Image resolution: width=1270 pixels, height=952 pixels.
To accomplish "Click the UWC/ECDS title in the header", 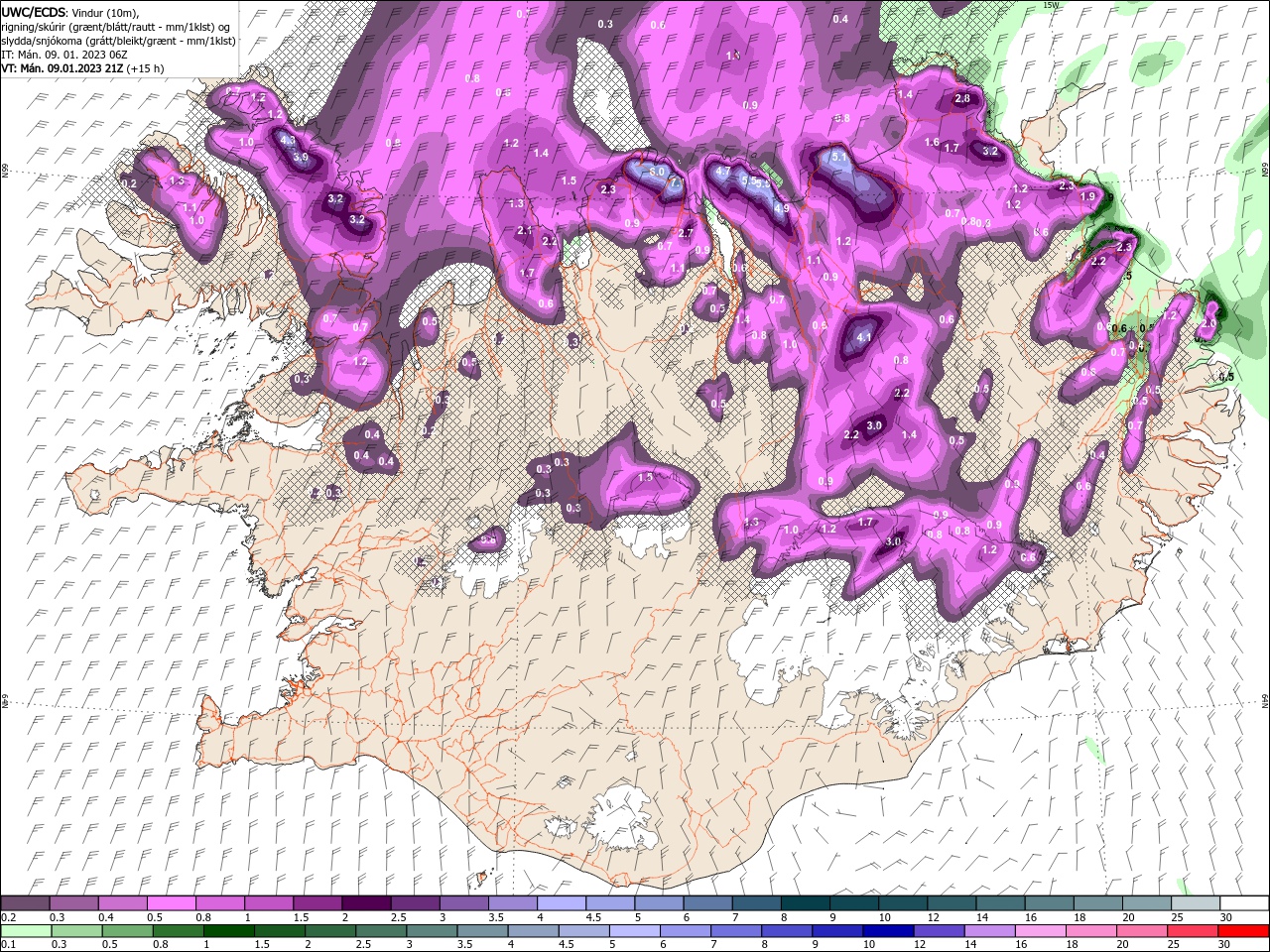I will (34, 12).
